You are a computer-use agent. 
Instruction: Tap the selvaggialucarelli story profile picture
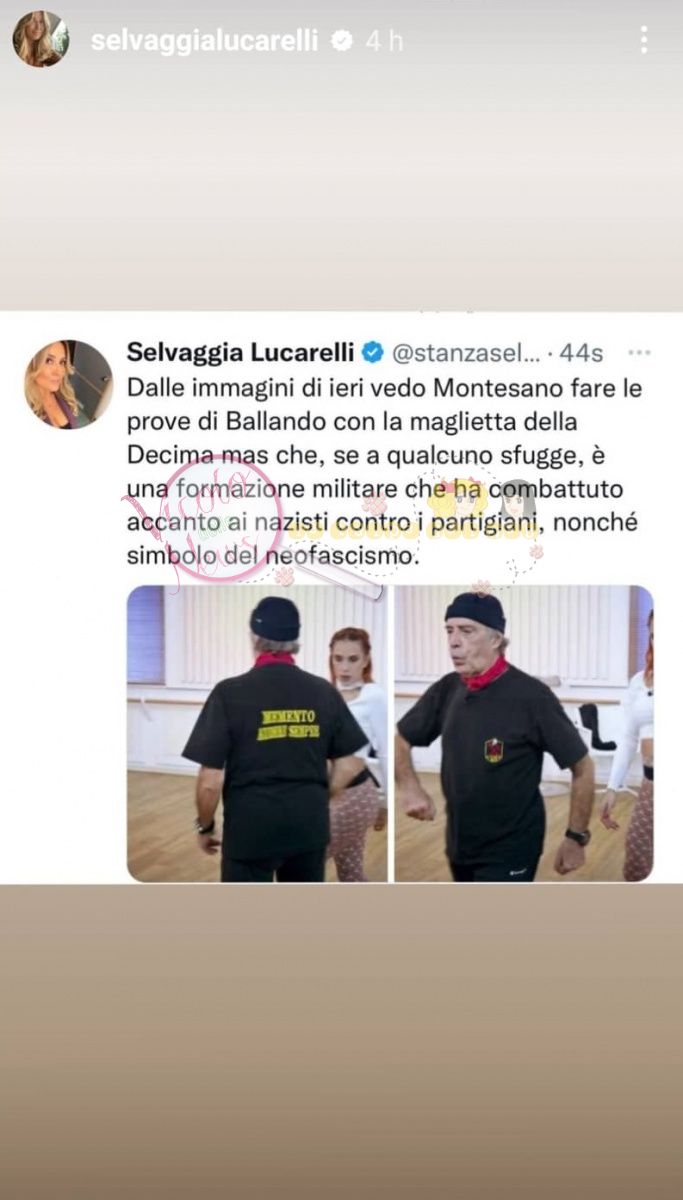(41, 40)
